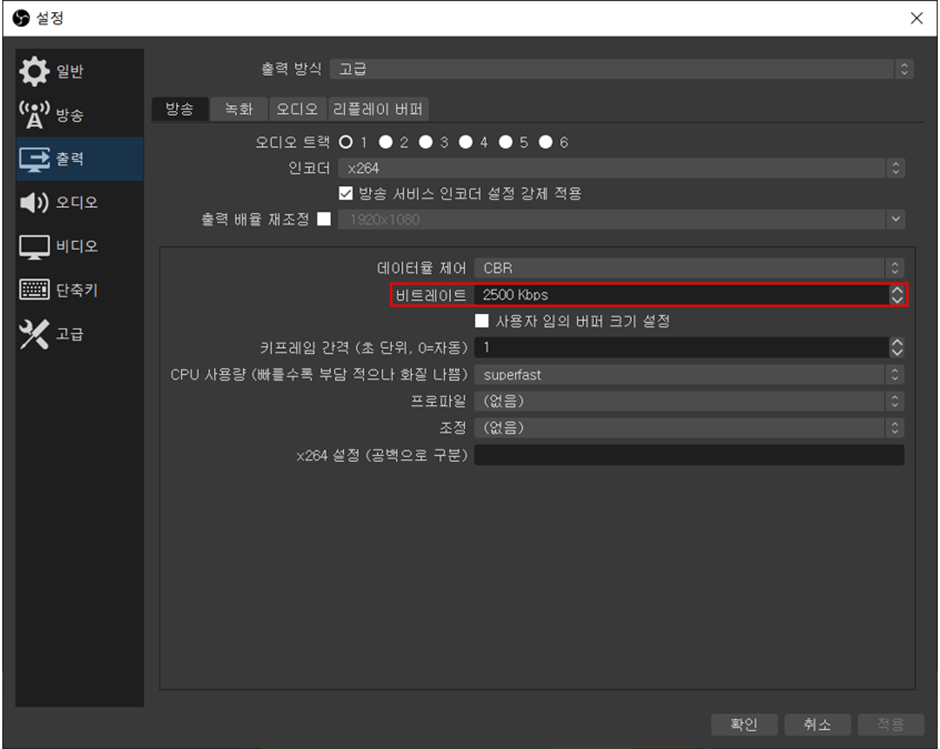This screenshot has height=749, width=940.
Task: Click the 고급 (Advanced) tools icon
Action: (34, 335)
